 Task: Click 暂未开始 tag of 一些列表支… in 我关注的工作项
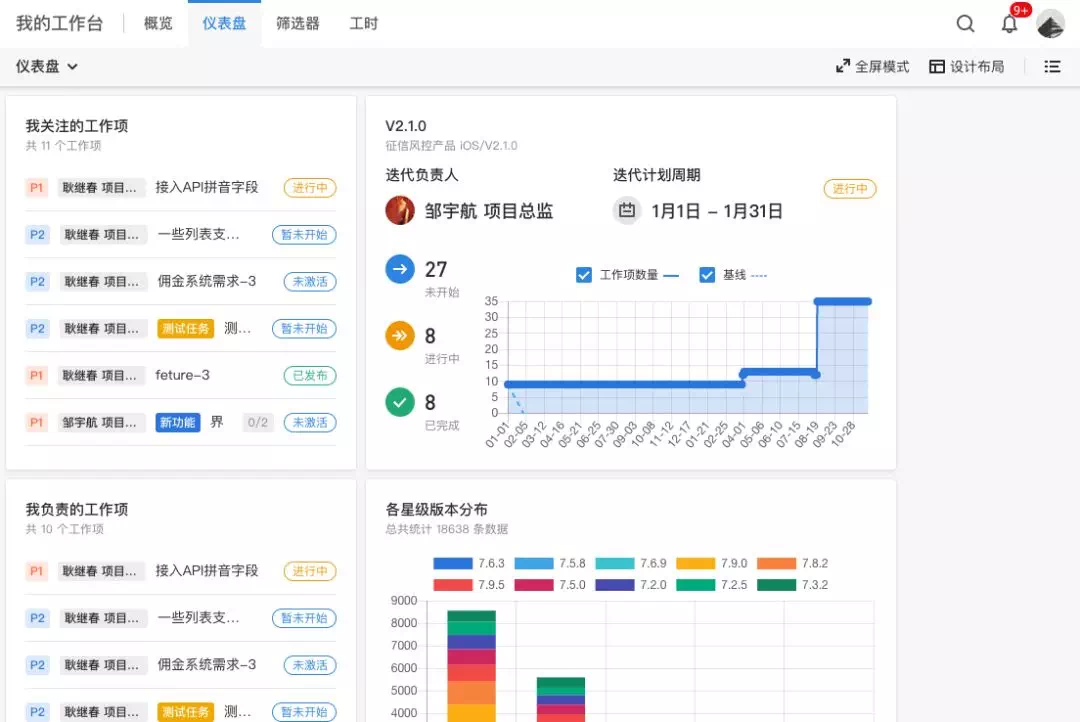(x=304, y=235)
